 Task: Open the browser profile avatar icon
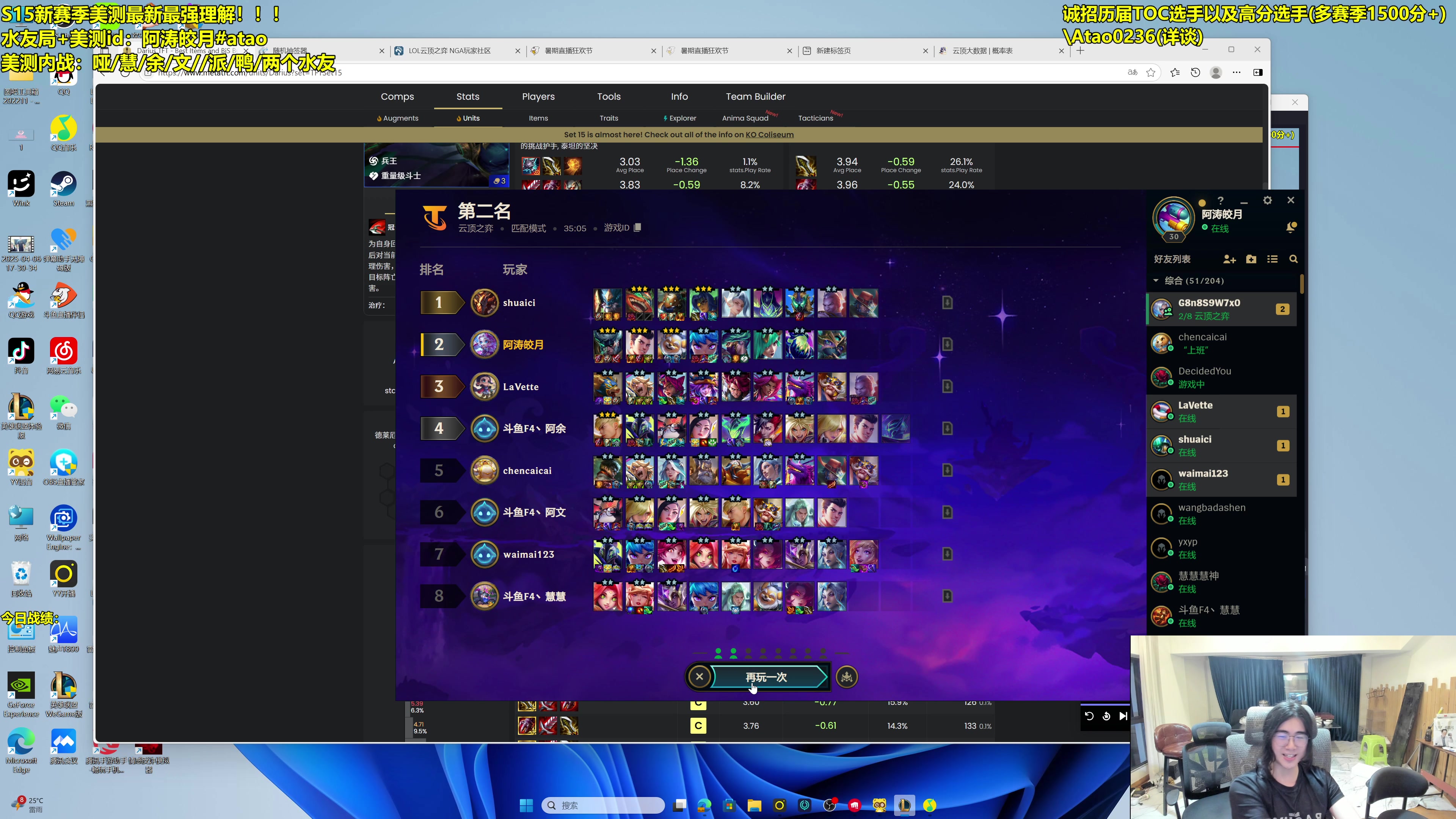click(x=1216, y=72)
